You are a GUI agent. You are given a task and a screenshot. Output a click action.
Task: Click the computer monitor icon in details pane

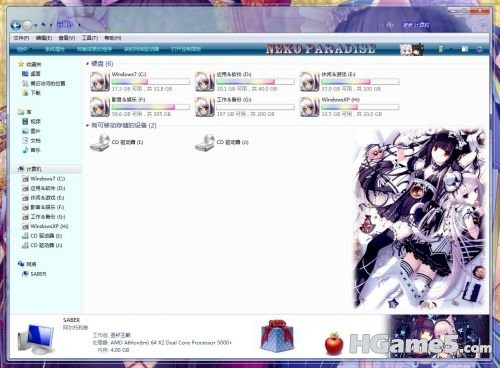36,339
